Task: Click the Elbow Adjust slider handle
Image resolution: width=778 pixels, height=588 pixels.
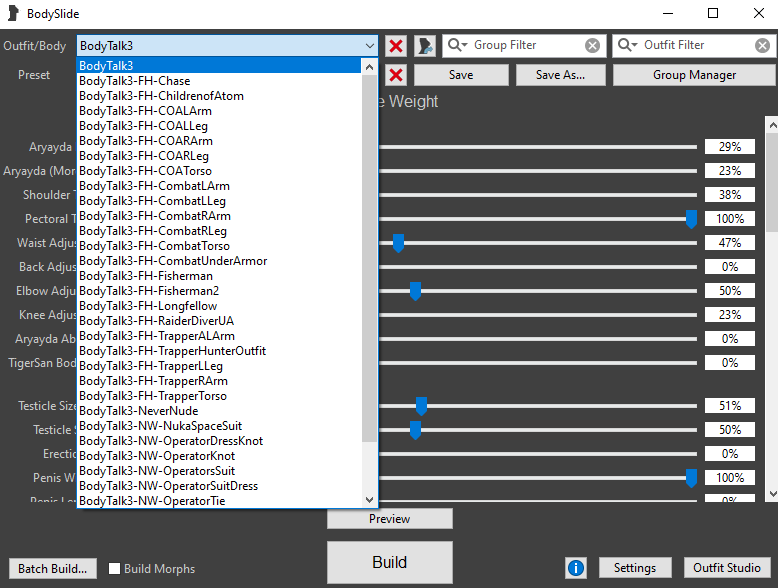Action: 415,291
